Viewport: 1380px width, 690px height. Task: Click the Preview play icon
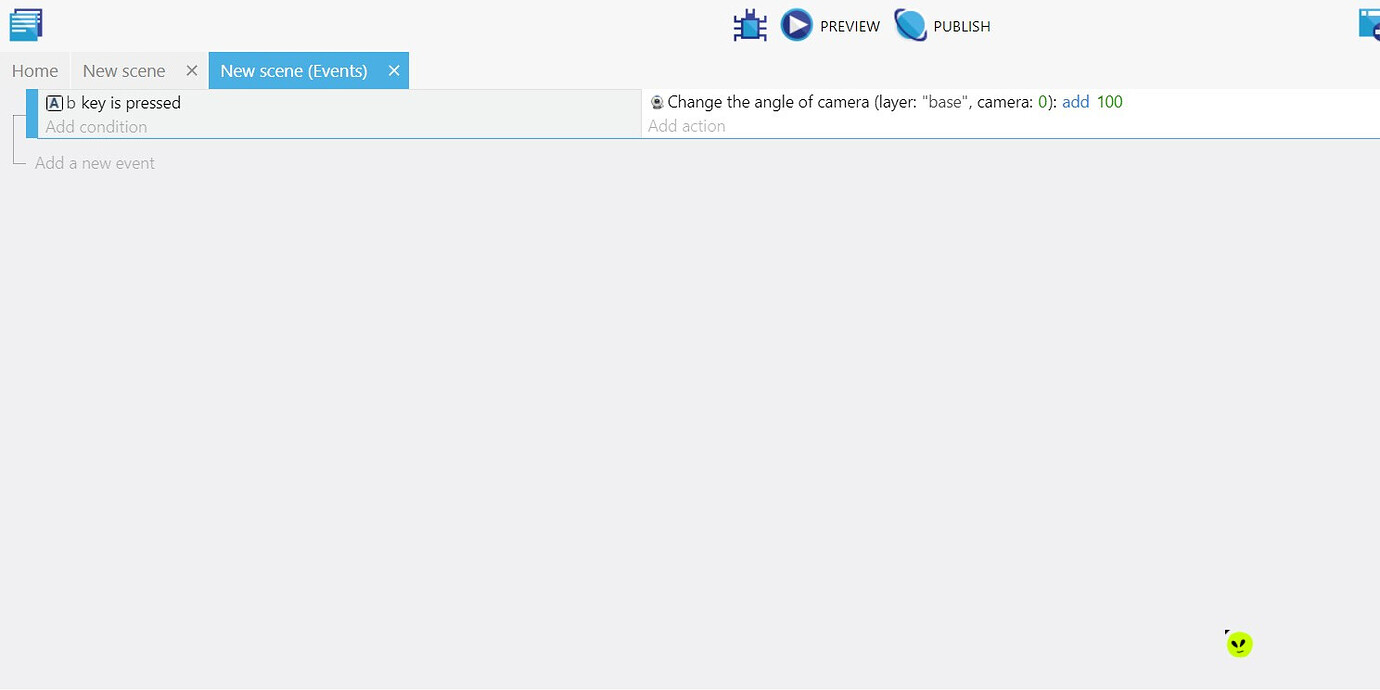coord(797,25)
